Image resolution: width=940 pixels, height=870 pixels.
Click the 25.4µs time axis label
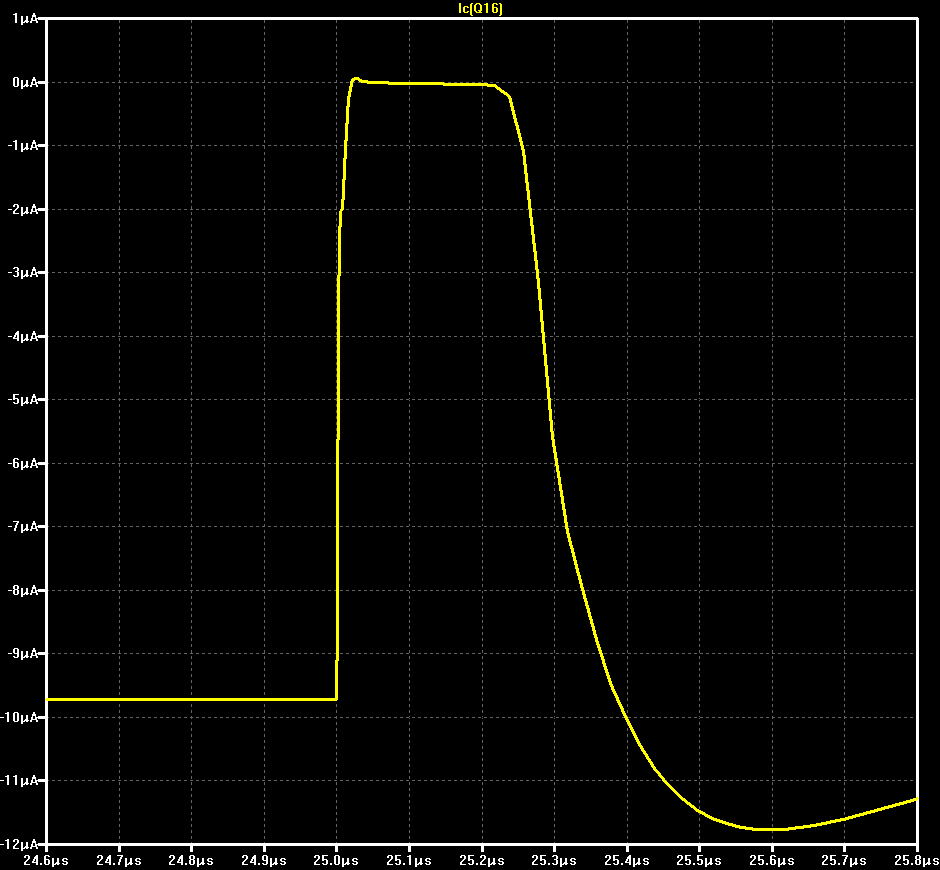(627, 861)
